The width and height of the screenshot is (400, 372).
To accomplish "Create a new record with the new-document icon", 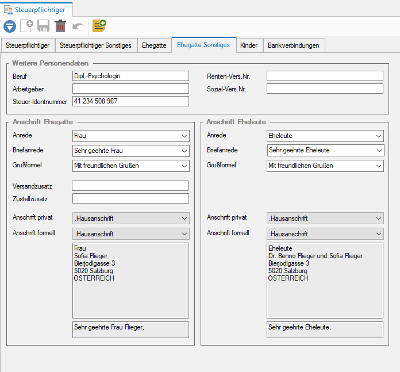I will 27,26.
